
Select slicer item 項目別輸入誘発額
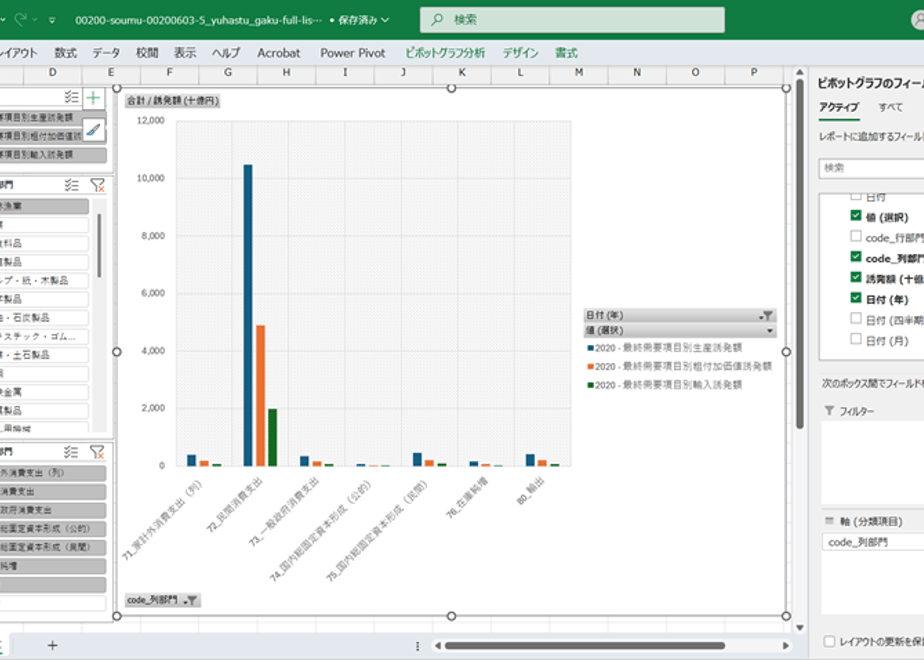tap(53, 155)
